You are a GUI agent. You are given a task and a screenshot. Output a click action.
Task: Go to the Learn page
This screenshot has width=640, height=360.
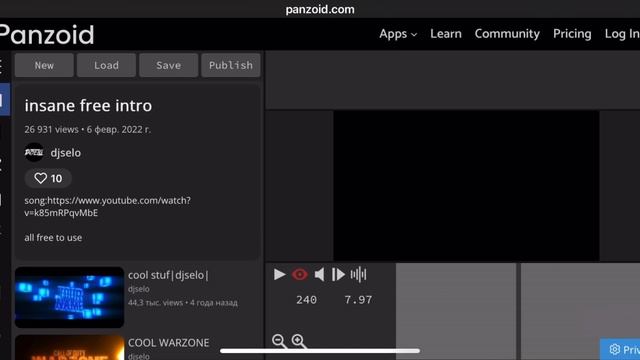pos(446,33)
